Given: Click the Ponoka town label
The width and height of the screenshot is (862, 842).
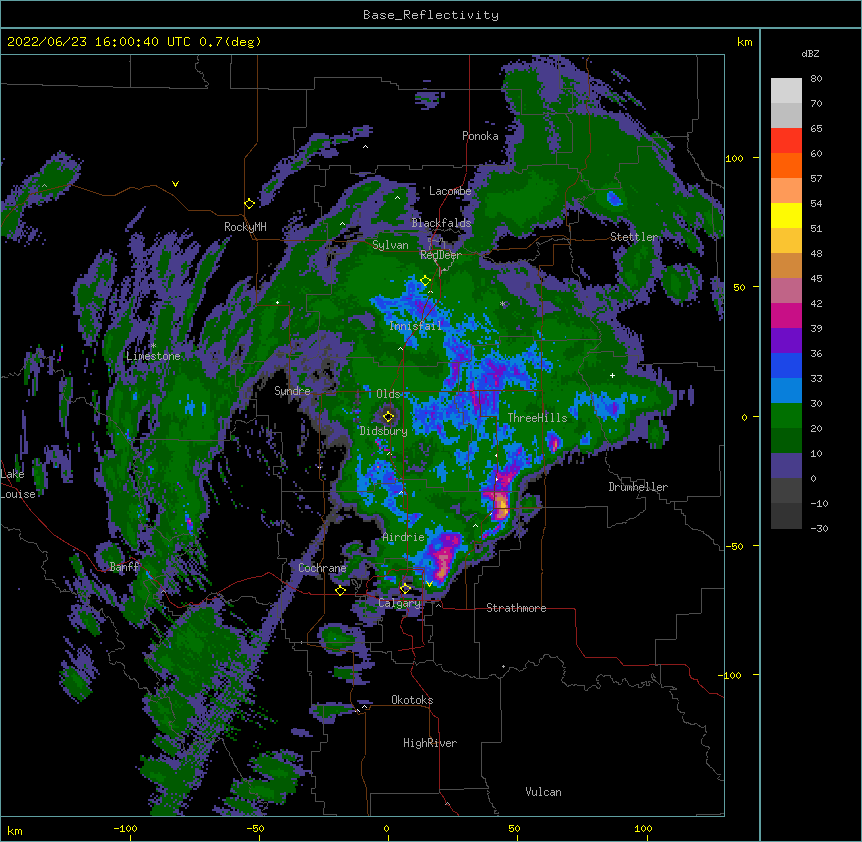Looking at the screenshot, I should (480, 136).
